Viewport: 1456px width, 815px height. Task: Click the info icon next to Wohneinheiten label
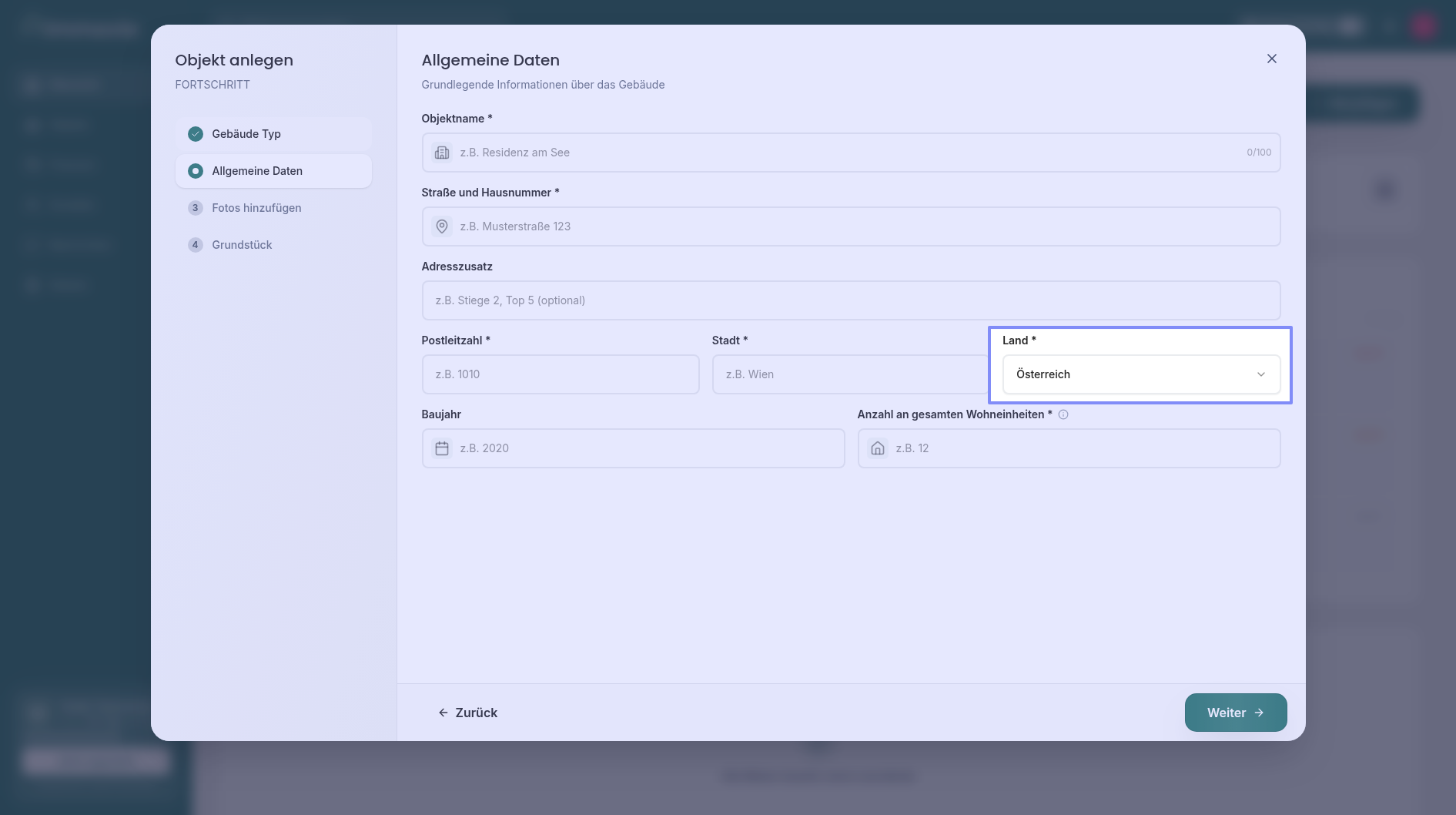coord(1063,414)
